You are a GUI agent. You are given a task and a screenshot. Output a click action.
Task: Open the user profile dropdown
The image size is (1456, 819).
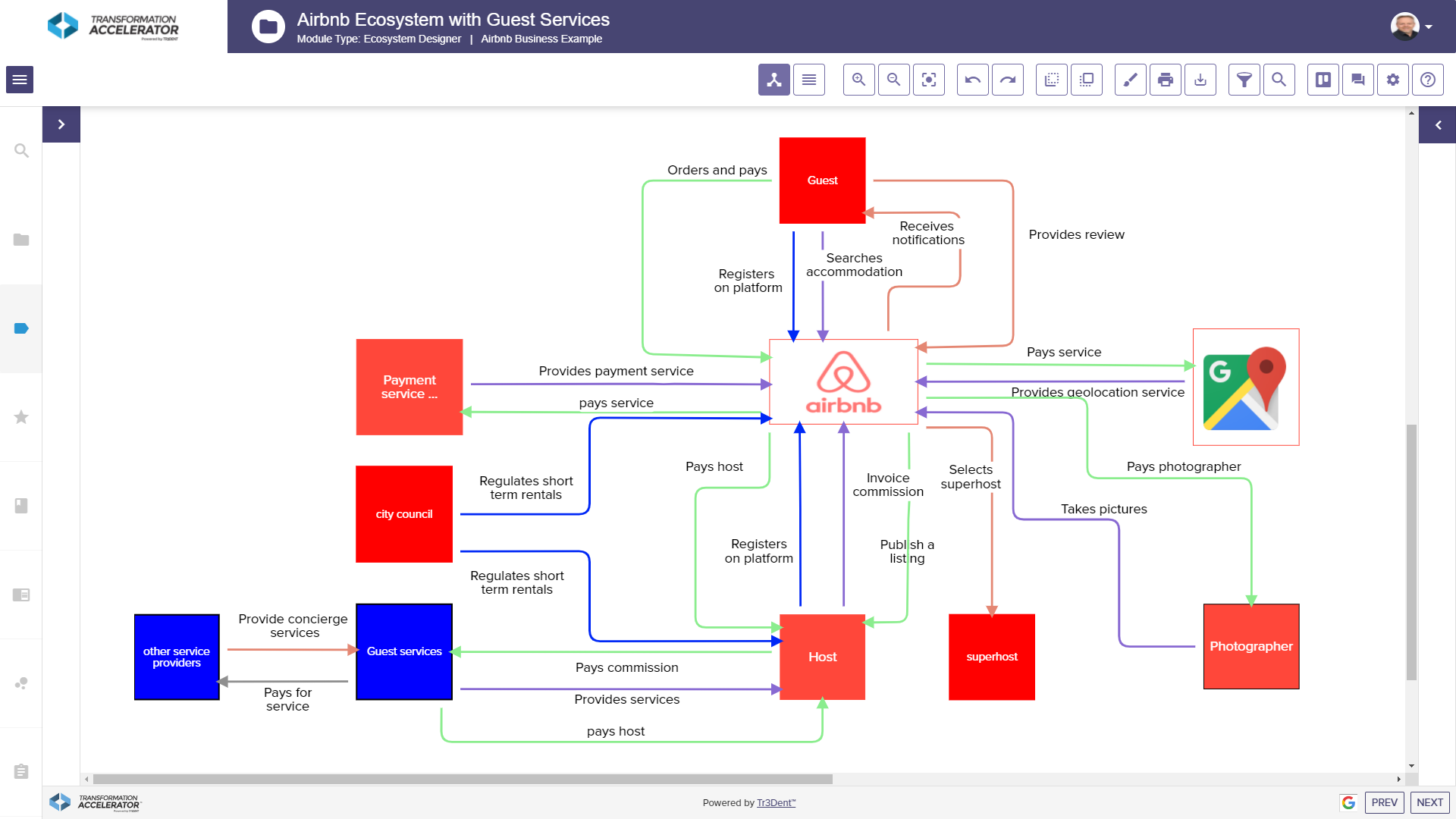[1411, 27]
